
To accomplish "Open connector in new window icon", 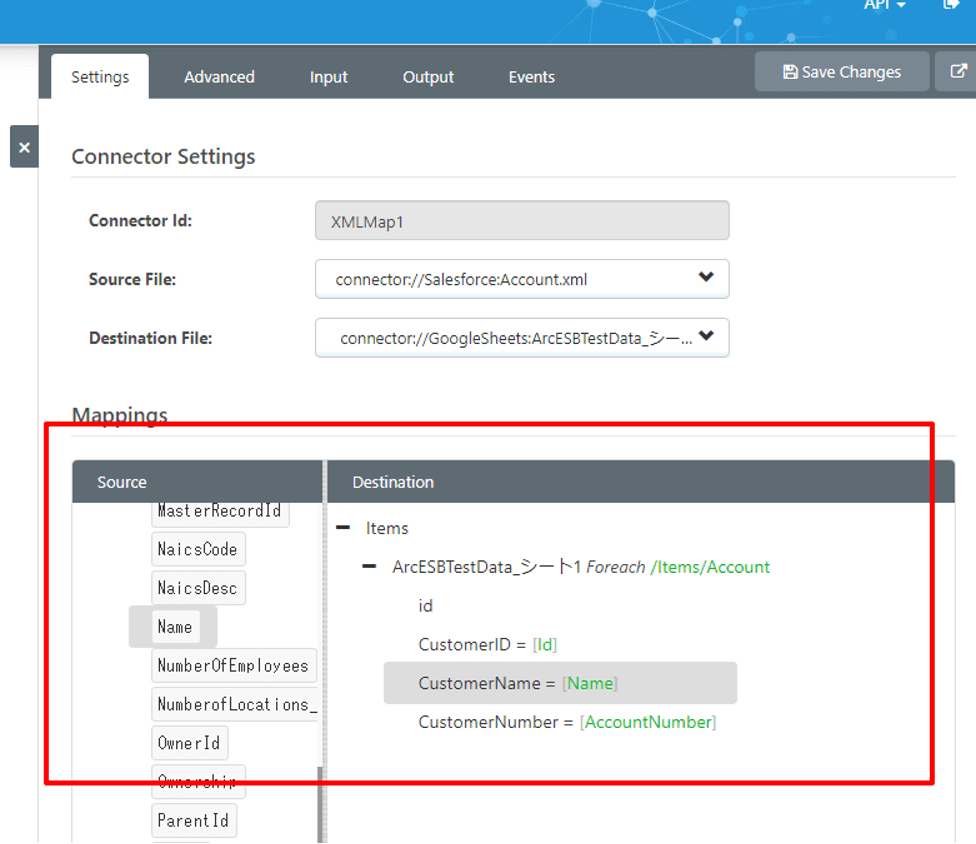I will [x=957, y=72].
